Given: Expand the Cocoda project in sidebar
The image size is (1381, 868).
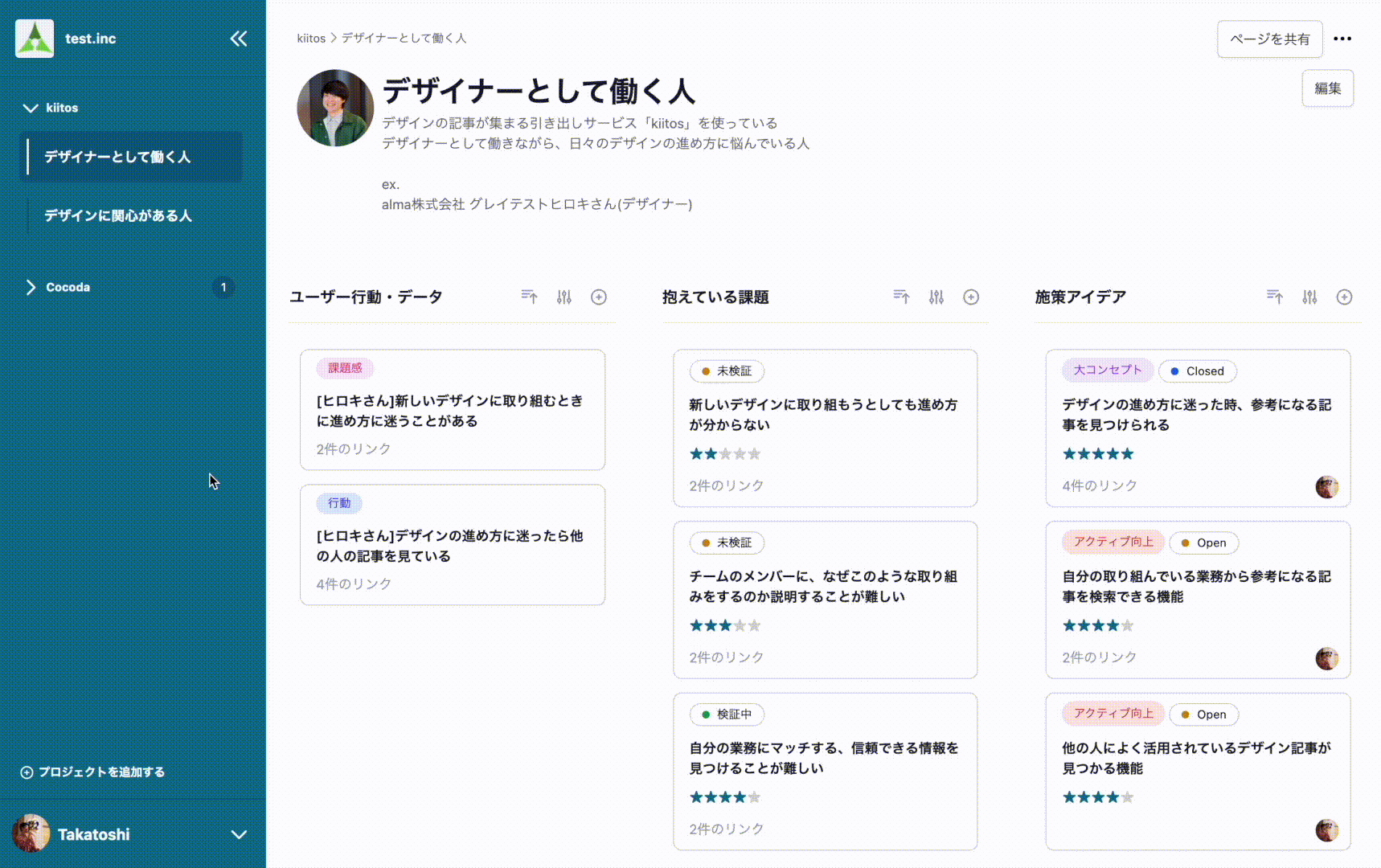Looking at the screenshot, I should [31, 287].
